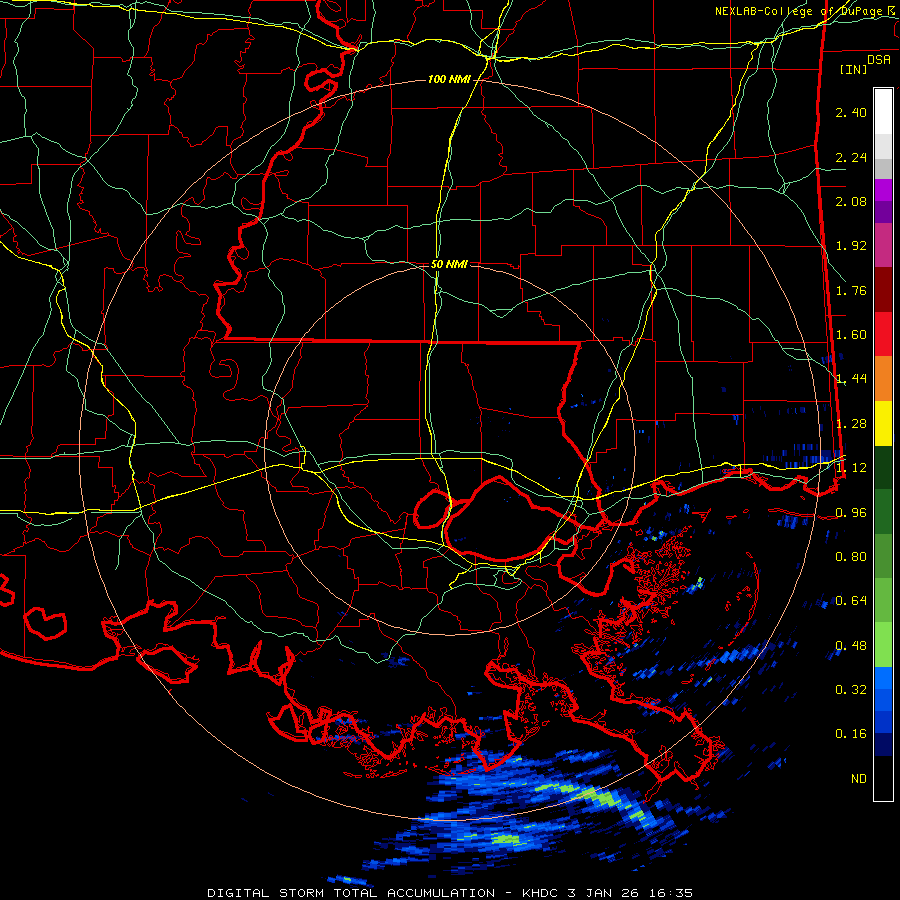The image size is (900, 900).
Task: Select the 2.24 legend value
Action: pos(851,157)
